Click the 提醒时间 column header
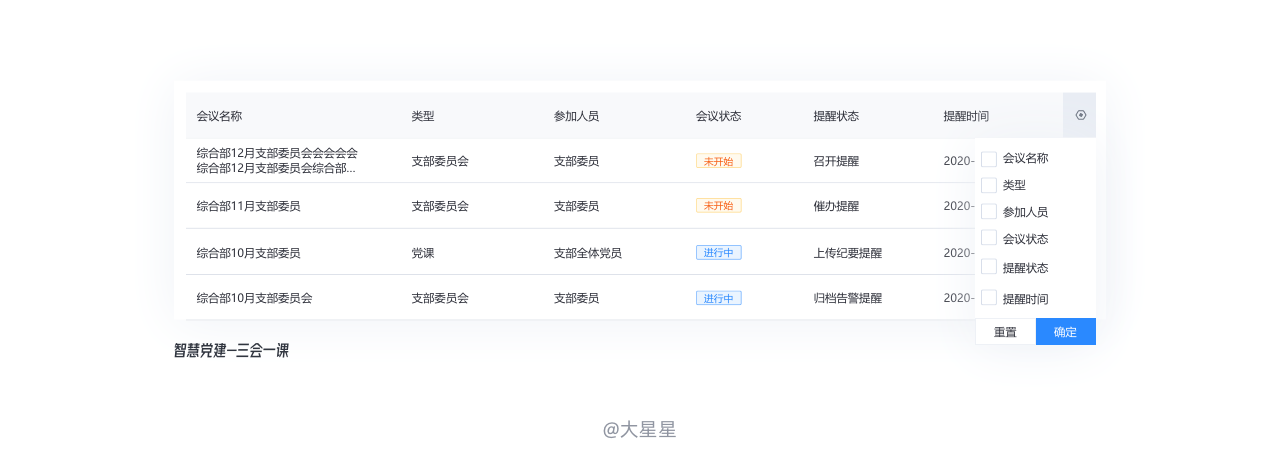The image size is (1280, 456). click(965, 116)
